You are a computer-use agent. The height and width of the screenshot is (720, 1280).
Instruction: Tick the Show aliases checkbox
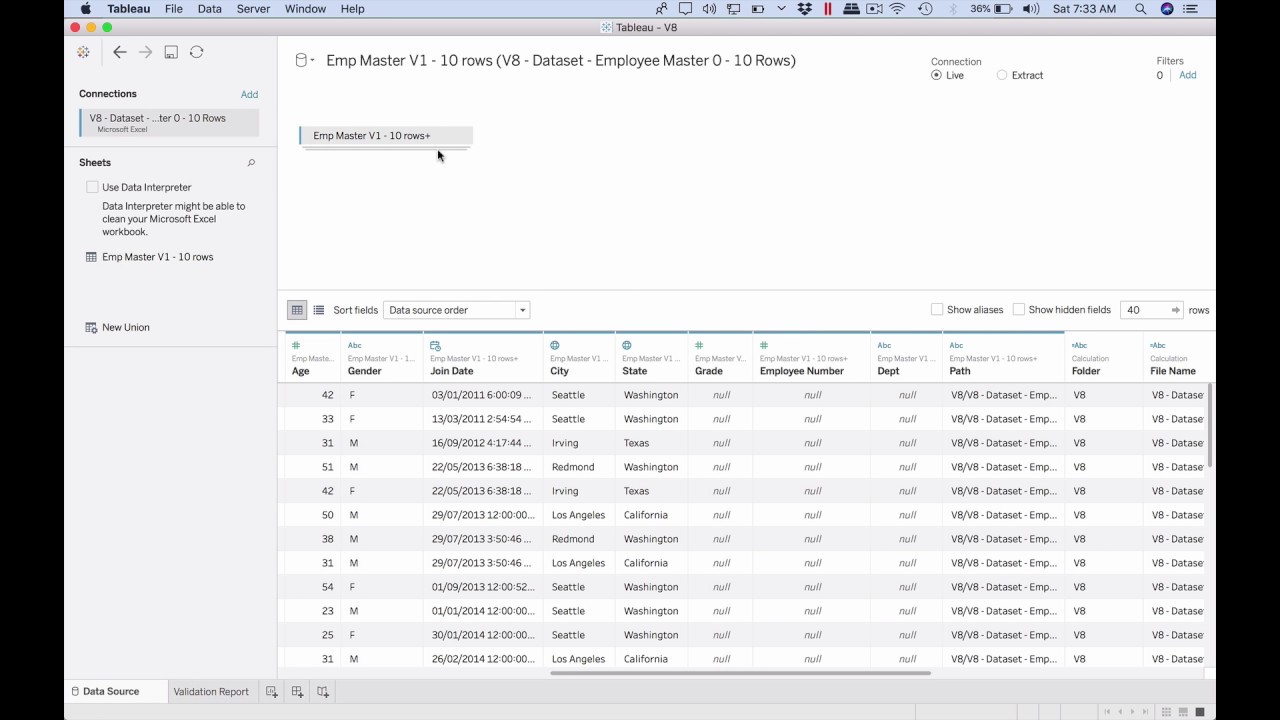(x=937, y=310)
